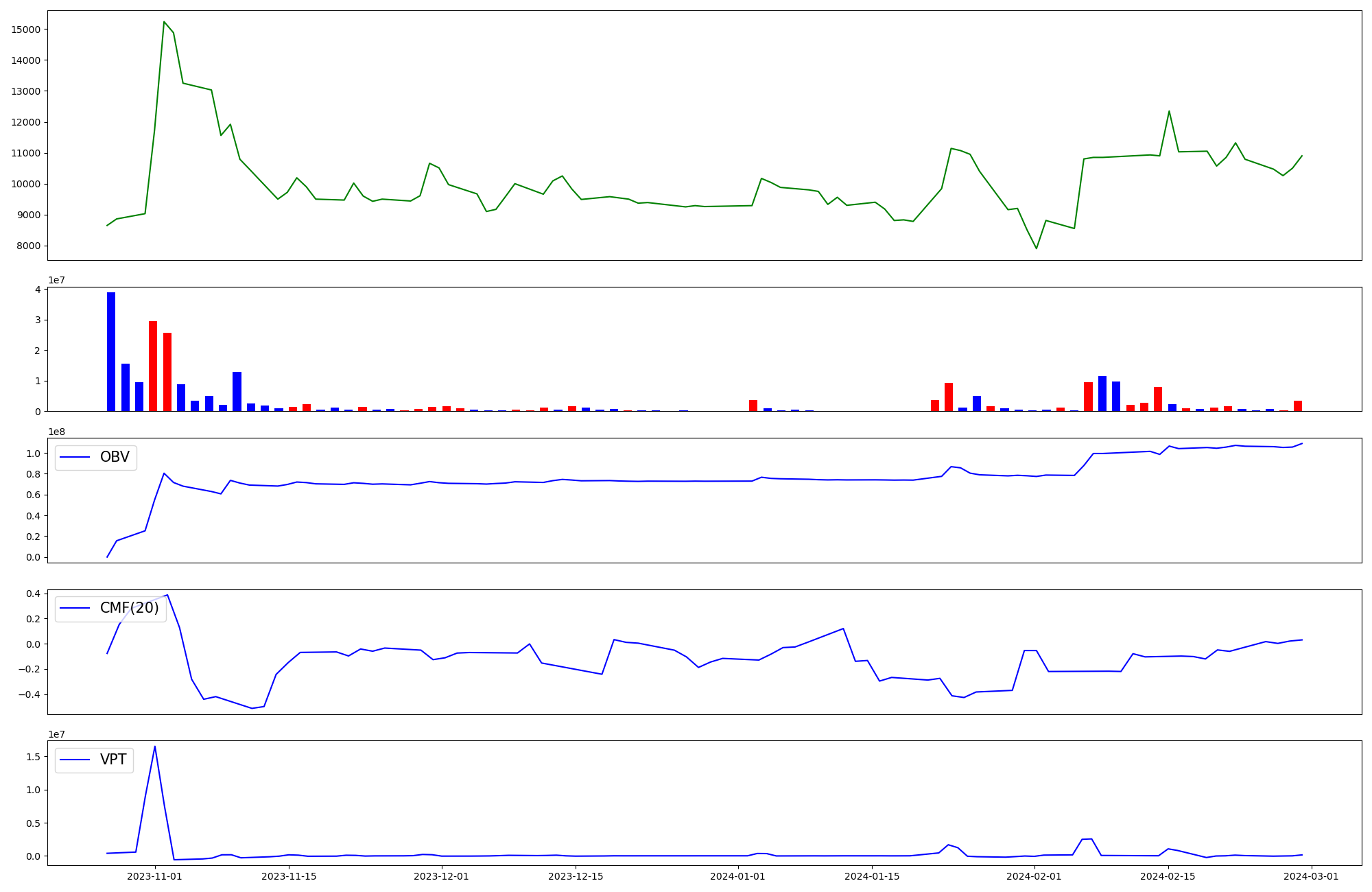The image size is (1372, 892).
Task: Click the highest peak of green price line
Action: [164, 22]
